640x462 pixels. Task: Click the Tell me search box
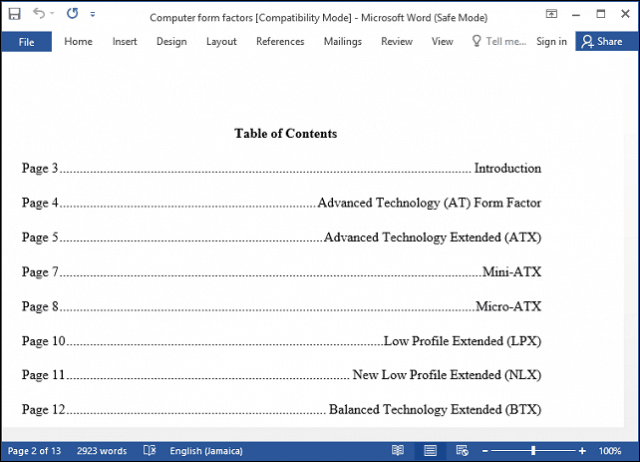tap(499, 42)
